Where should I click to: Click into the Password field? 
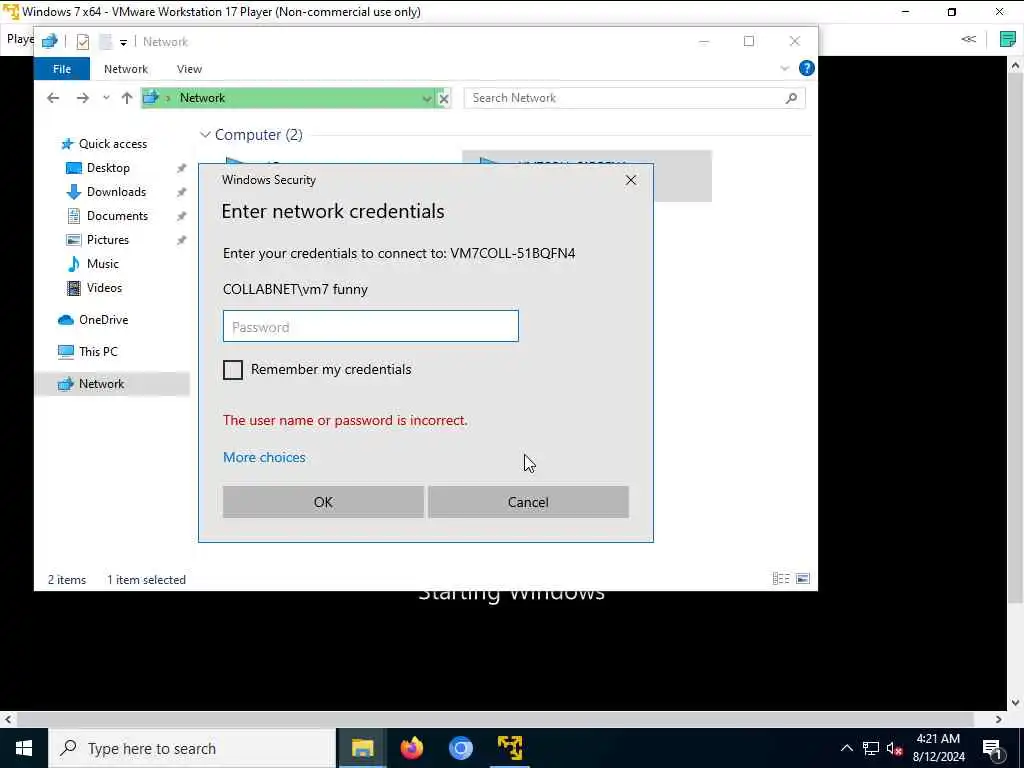pos(370,327)
